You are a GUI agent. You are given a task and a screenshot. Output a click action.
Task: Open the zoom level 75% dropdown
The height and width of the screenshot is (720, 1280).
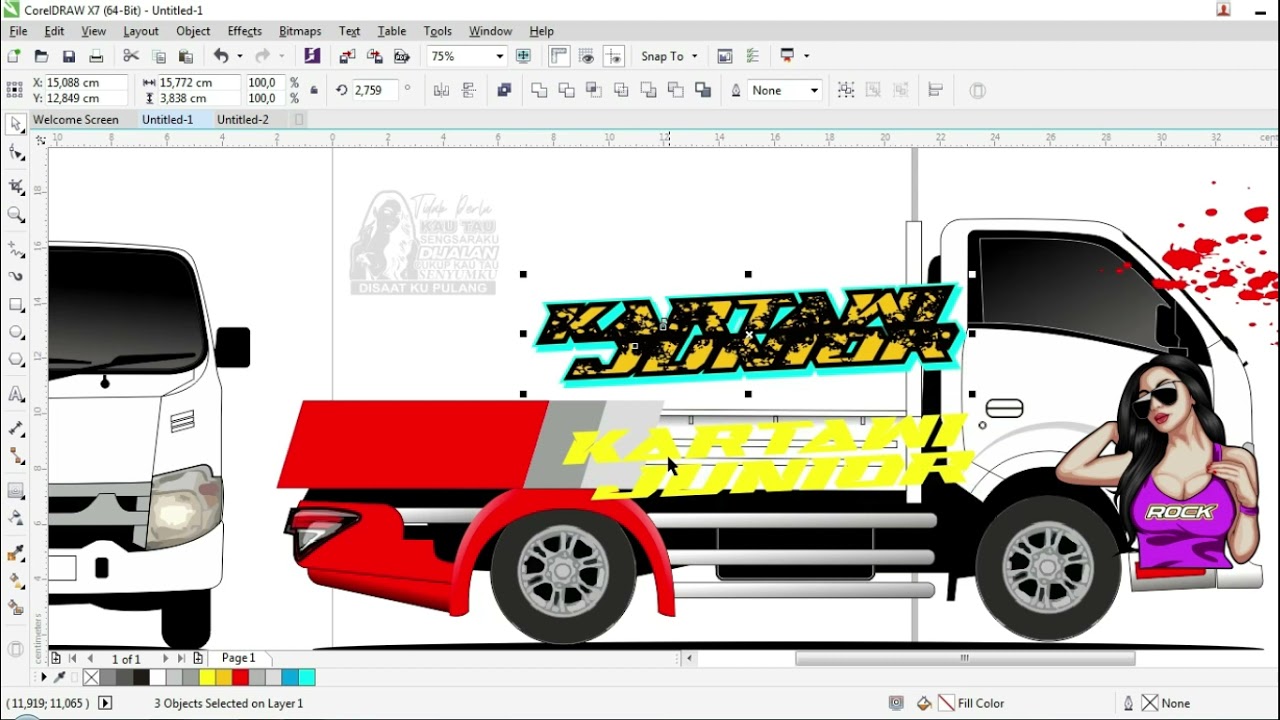(x=500, y=57)
